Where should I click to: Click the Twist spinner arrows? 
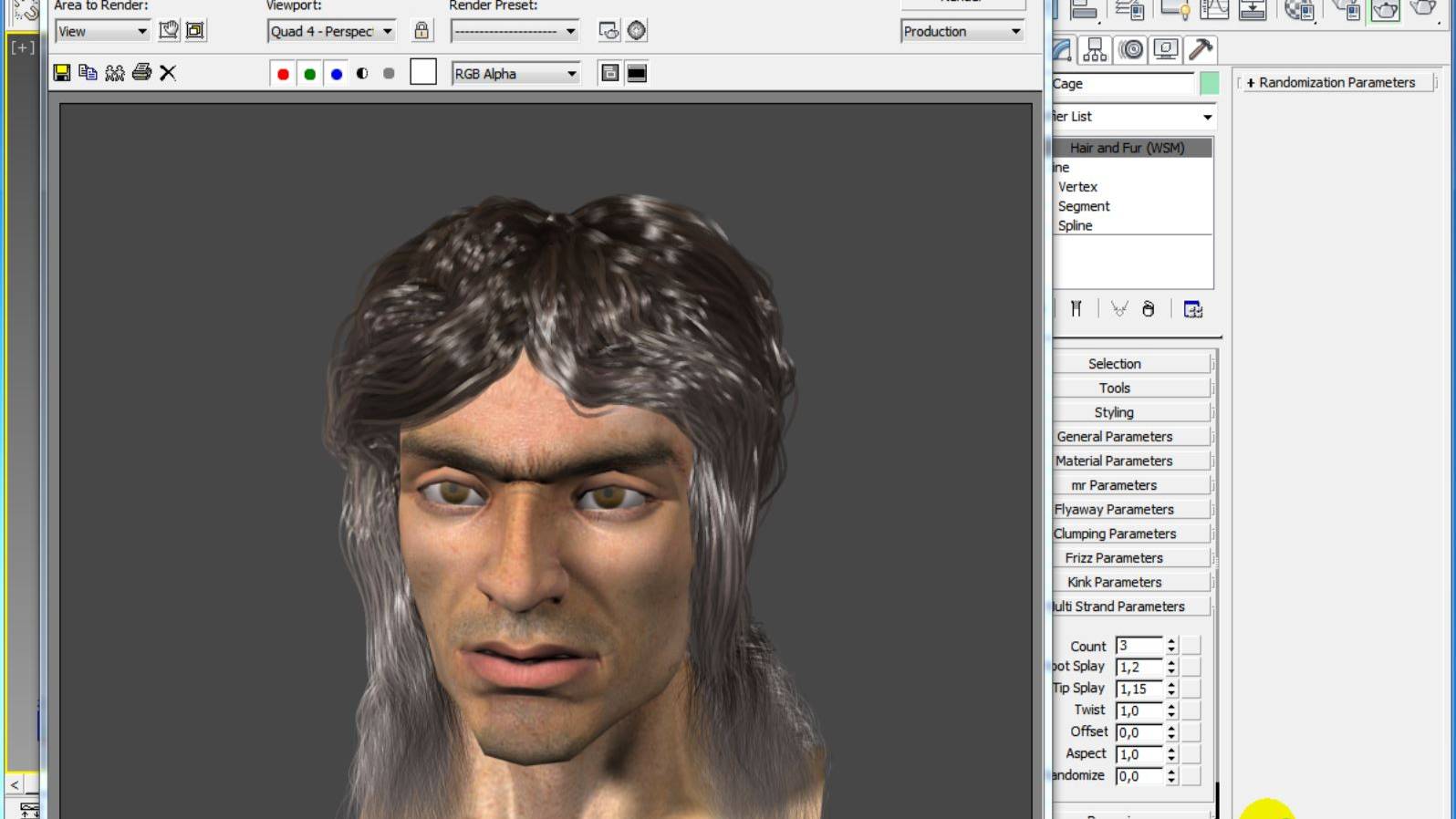[x=1171, y=710]
